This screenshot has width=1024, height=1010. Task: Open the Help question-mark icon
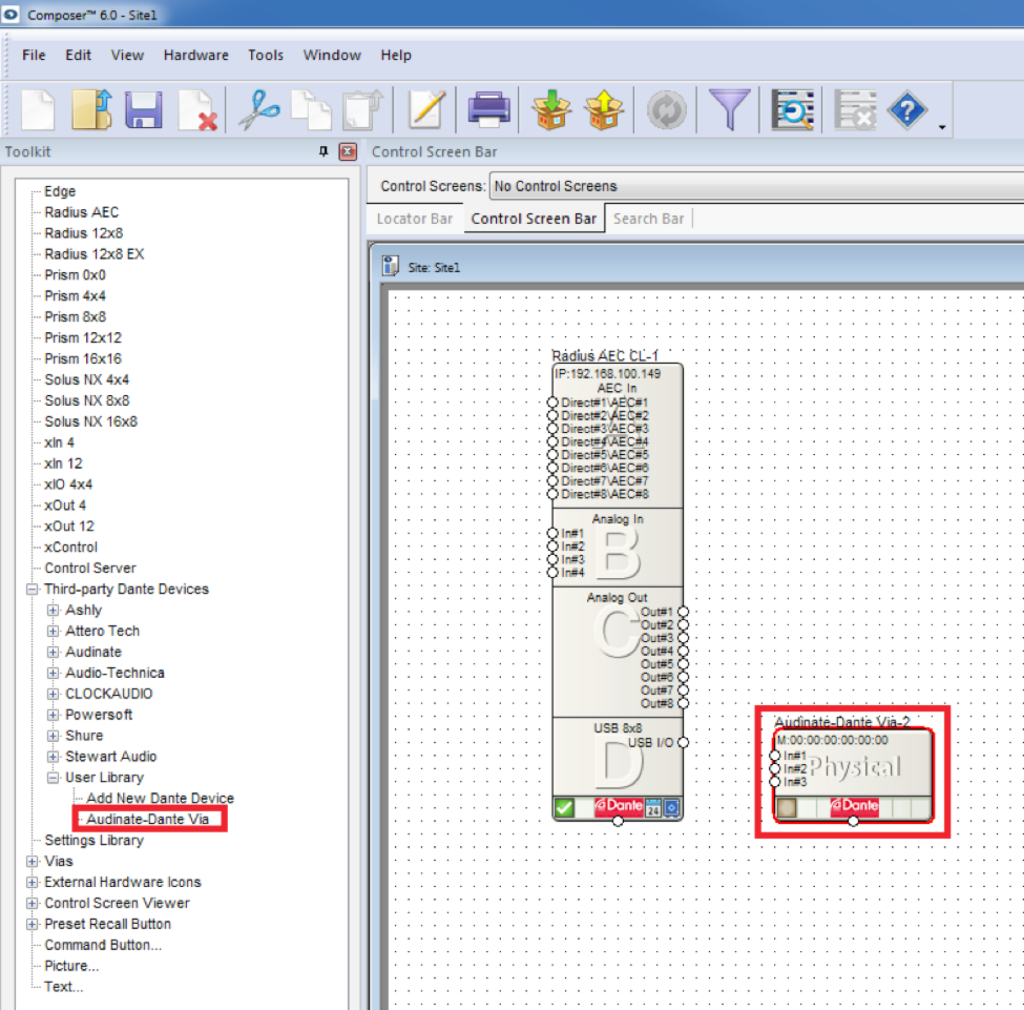pos(905,110)
